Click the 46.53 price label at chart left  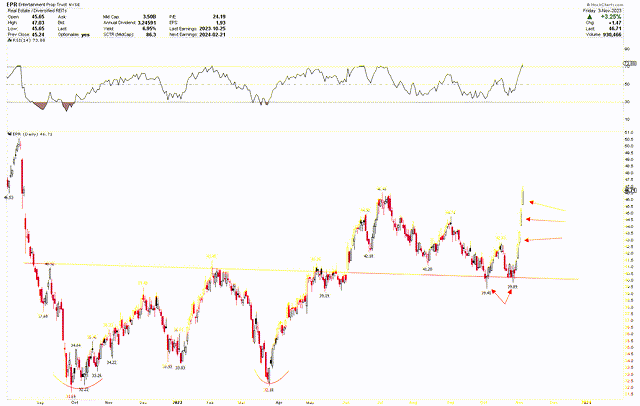click(8, 197)
